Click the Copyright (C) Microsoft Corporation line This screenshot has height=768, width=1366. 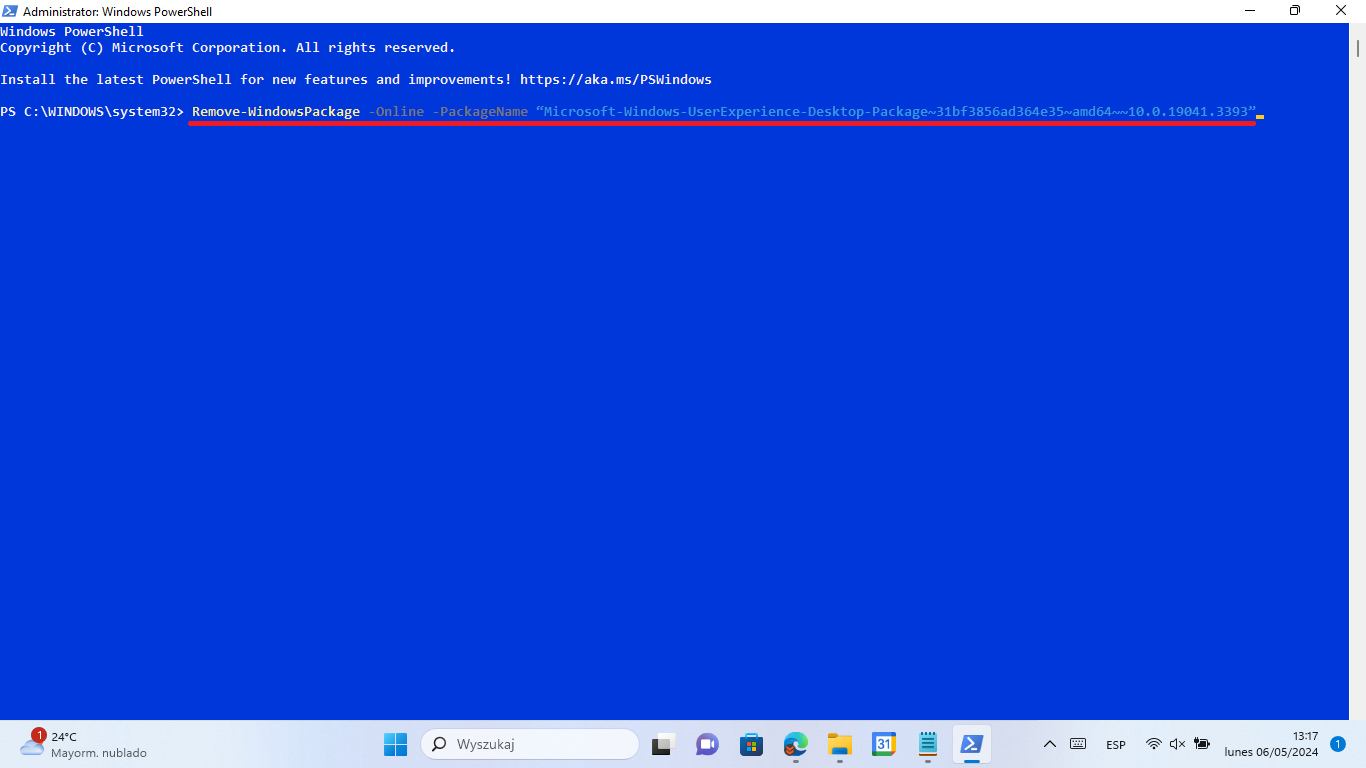coord(228,48)
